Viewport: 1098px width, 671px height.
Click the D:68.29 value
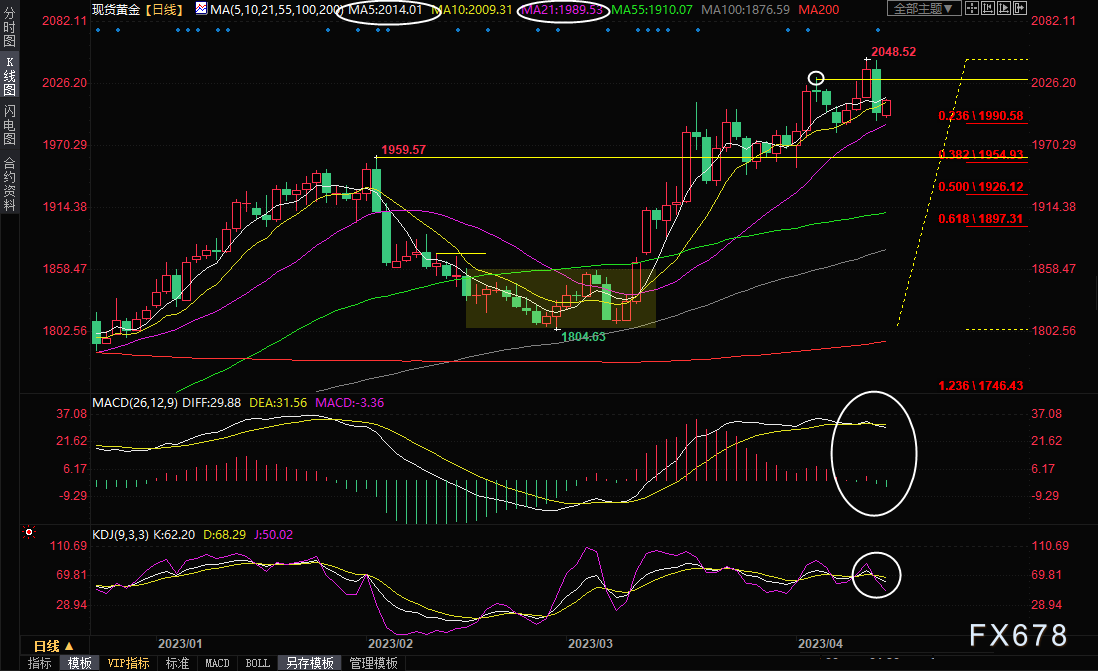[224, 534]
